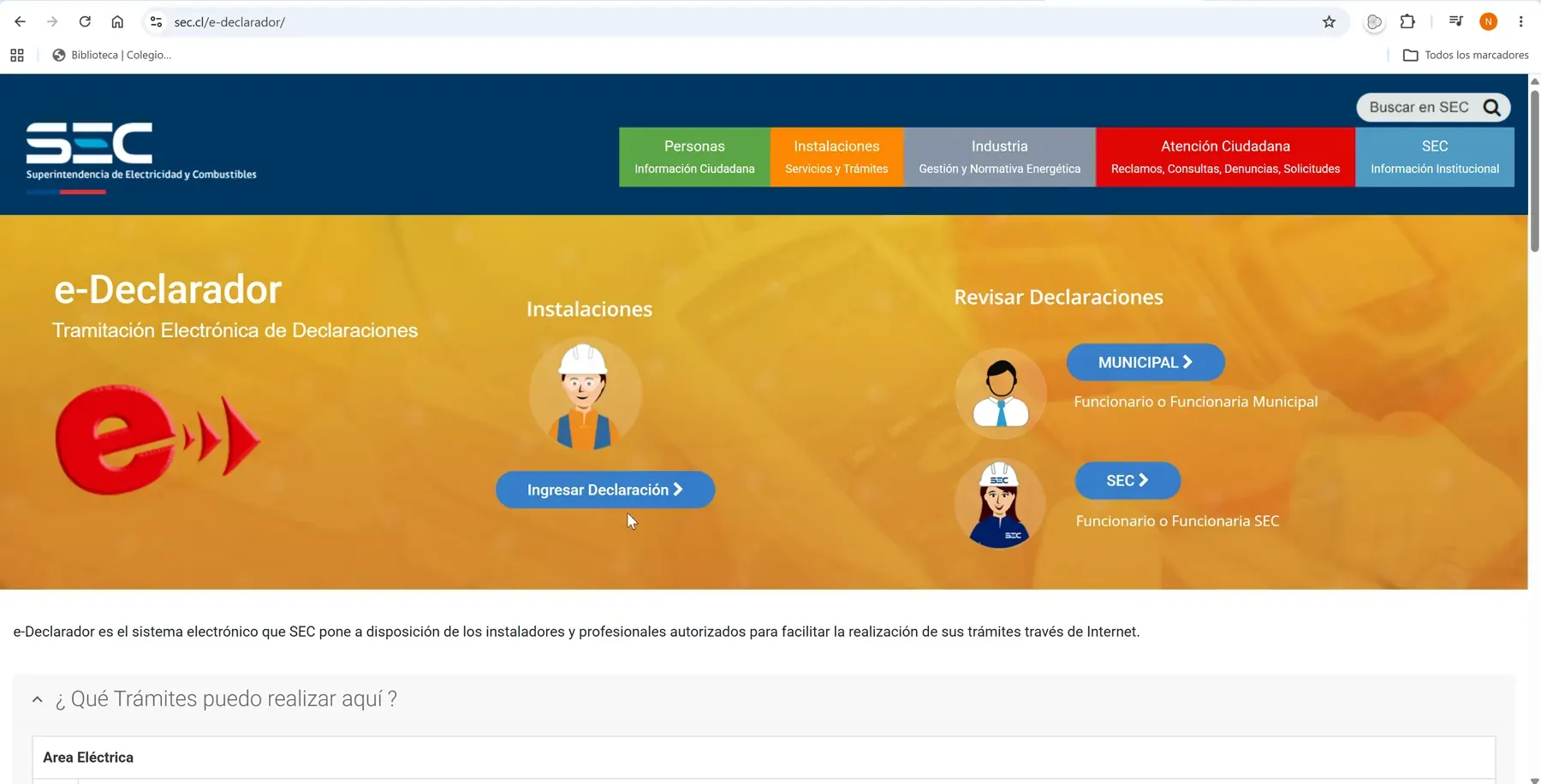Click the page vertical scrollbar
Viewport: 1541px width, 784px height.
(x=1534, y=171)
